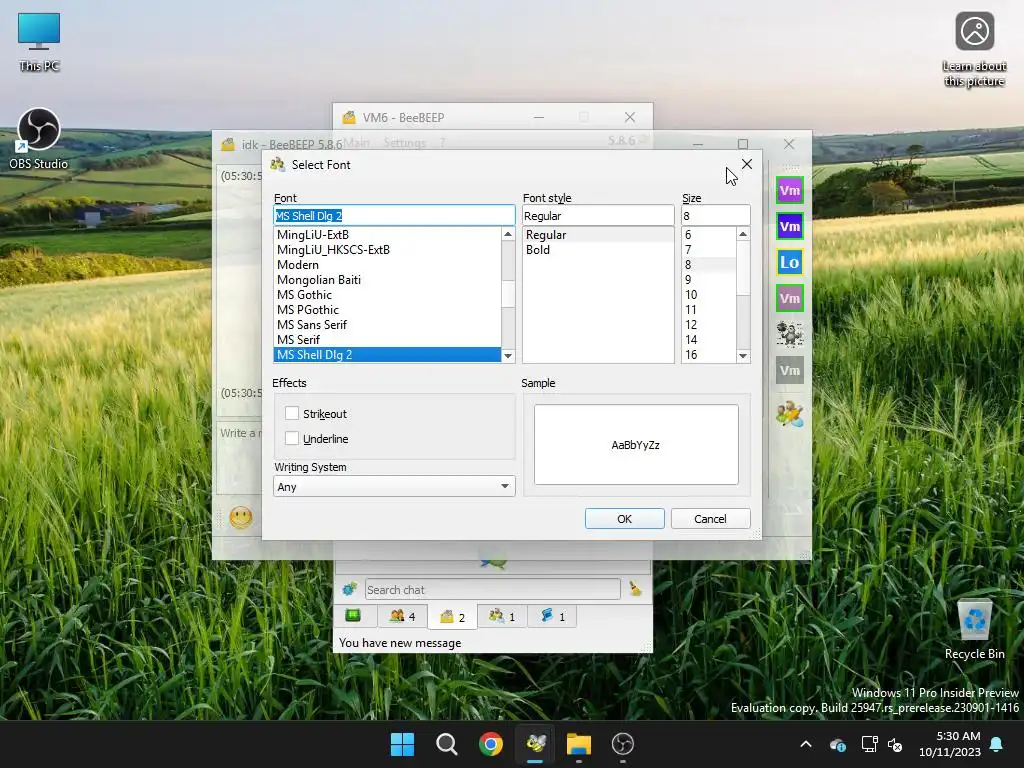Click the Font style input field

(x=598, y=216)
